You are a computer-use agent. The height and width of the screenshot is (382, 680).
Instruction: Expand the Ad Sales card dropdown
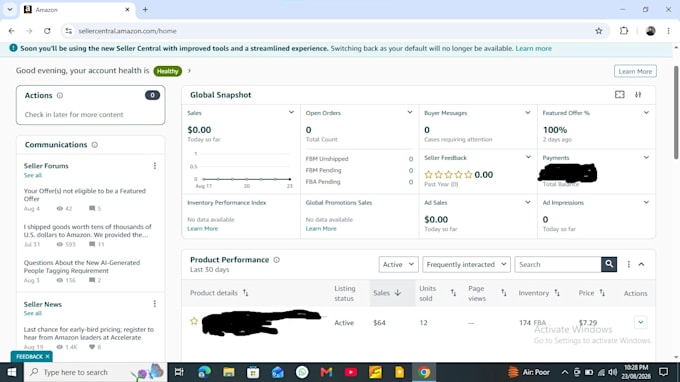[527, 202]
